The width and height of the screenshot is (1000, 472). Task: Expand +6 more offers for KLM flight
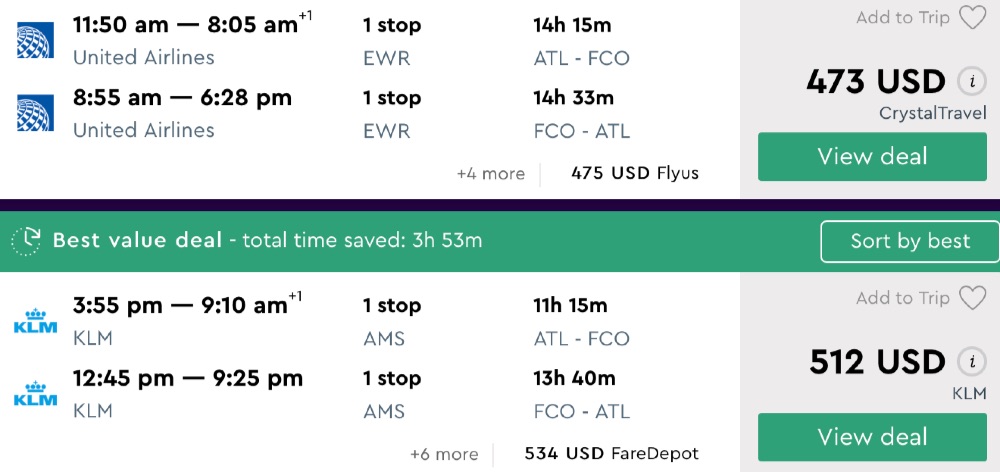pyautogui.click(x=443, y=454)
